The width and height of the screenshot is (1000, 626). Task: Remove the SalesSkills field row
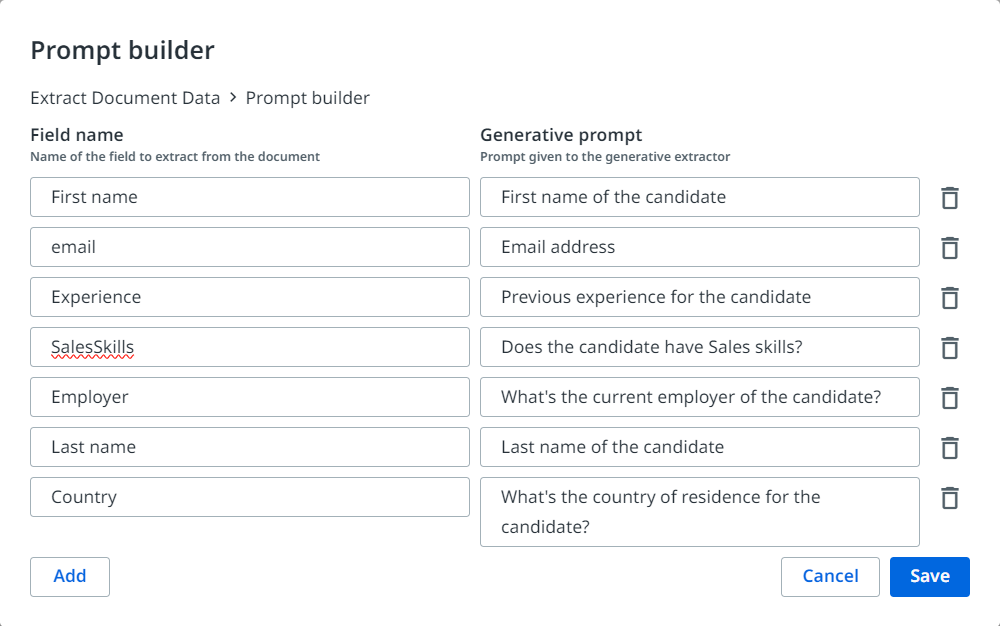pos(950,348)
